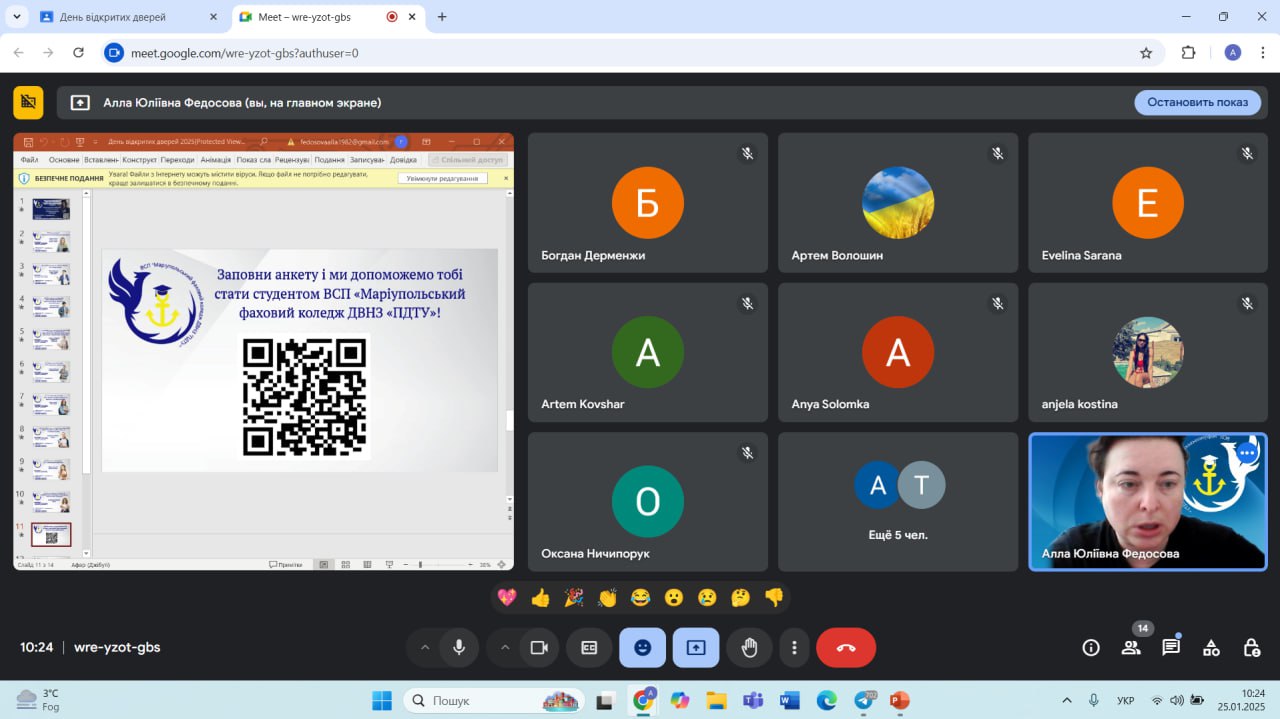The width and height of the screenshot is (1280, 719).
Task: Expand audio settings arrow beside microphone
Action: click(425, 647)
